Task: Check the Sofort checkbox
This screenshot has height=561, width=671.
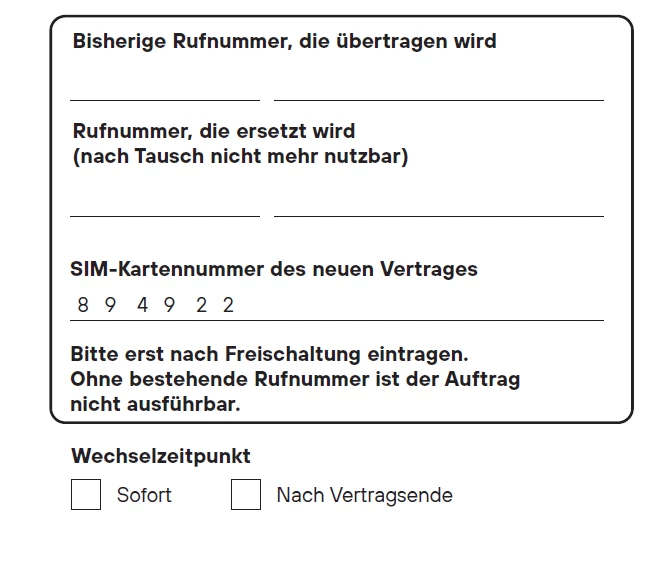Action: point(86,495)
